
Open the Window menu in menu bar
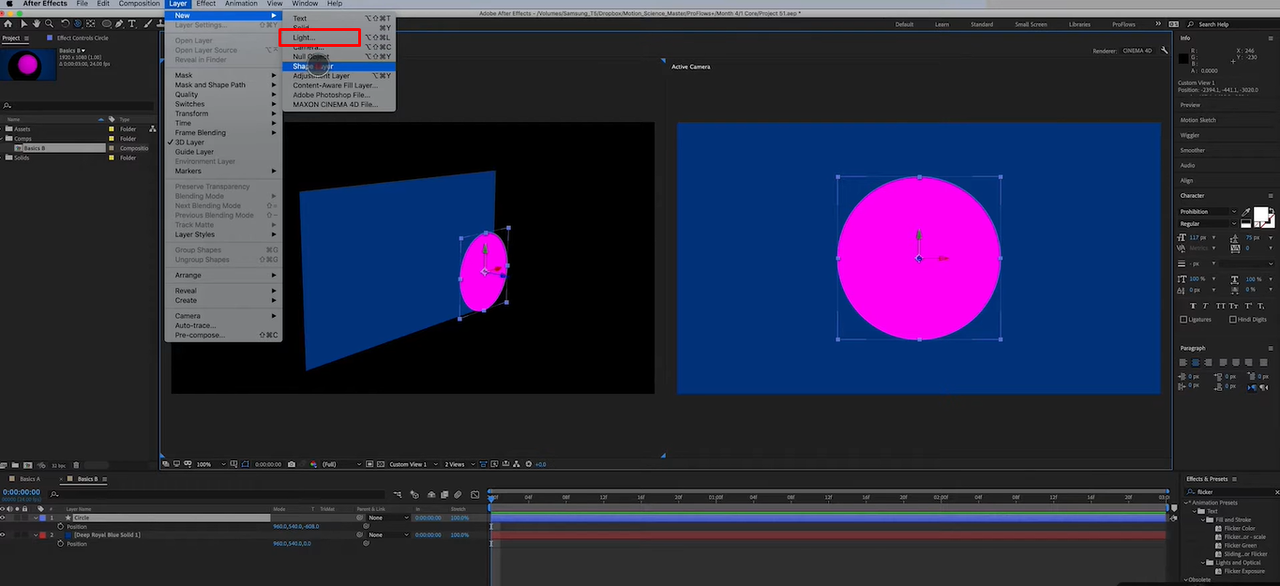click(305, 4)
